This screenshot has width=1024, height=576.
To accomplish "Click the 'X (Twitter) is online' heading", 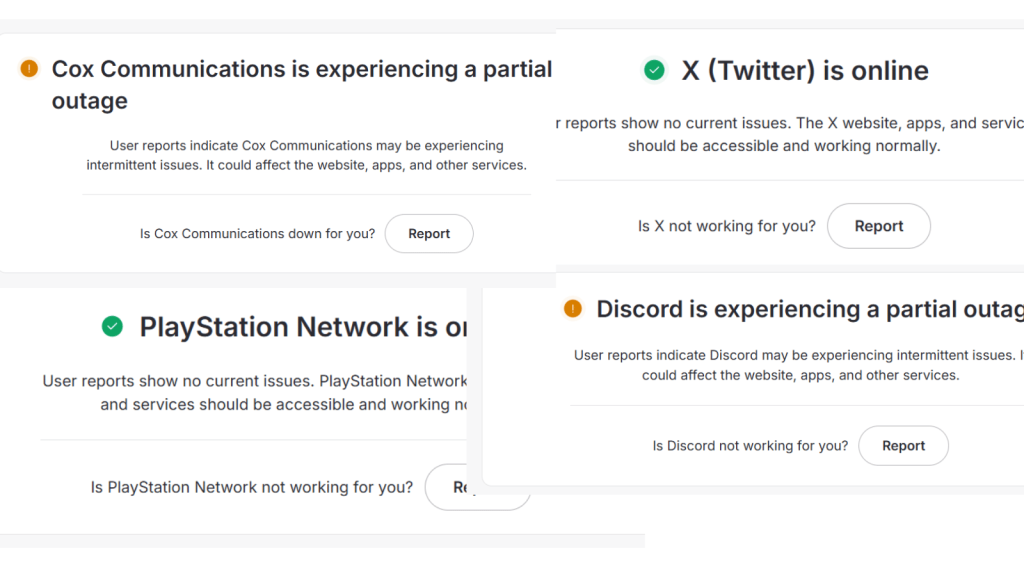I will 805,71.
